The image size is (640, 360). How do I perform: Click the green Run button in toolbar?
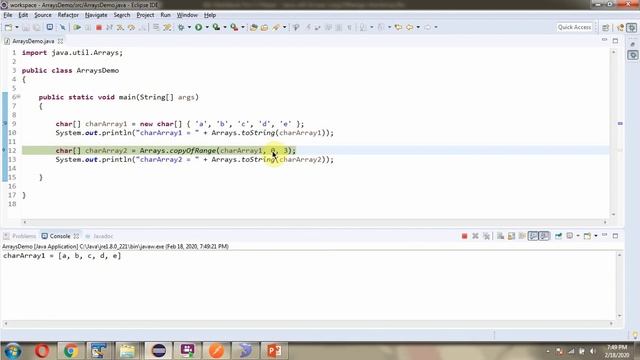point(198,27)
